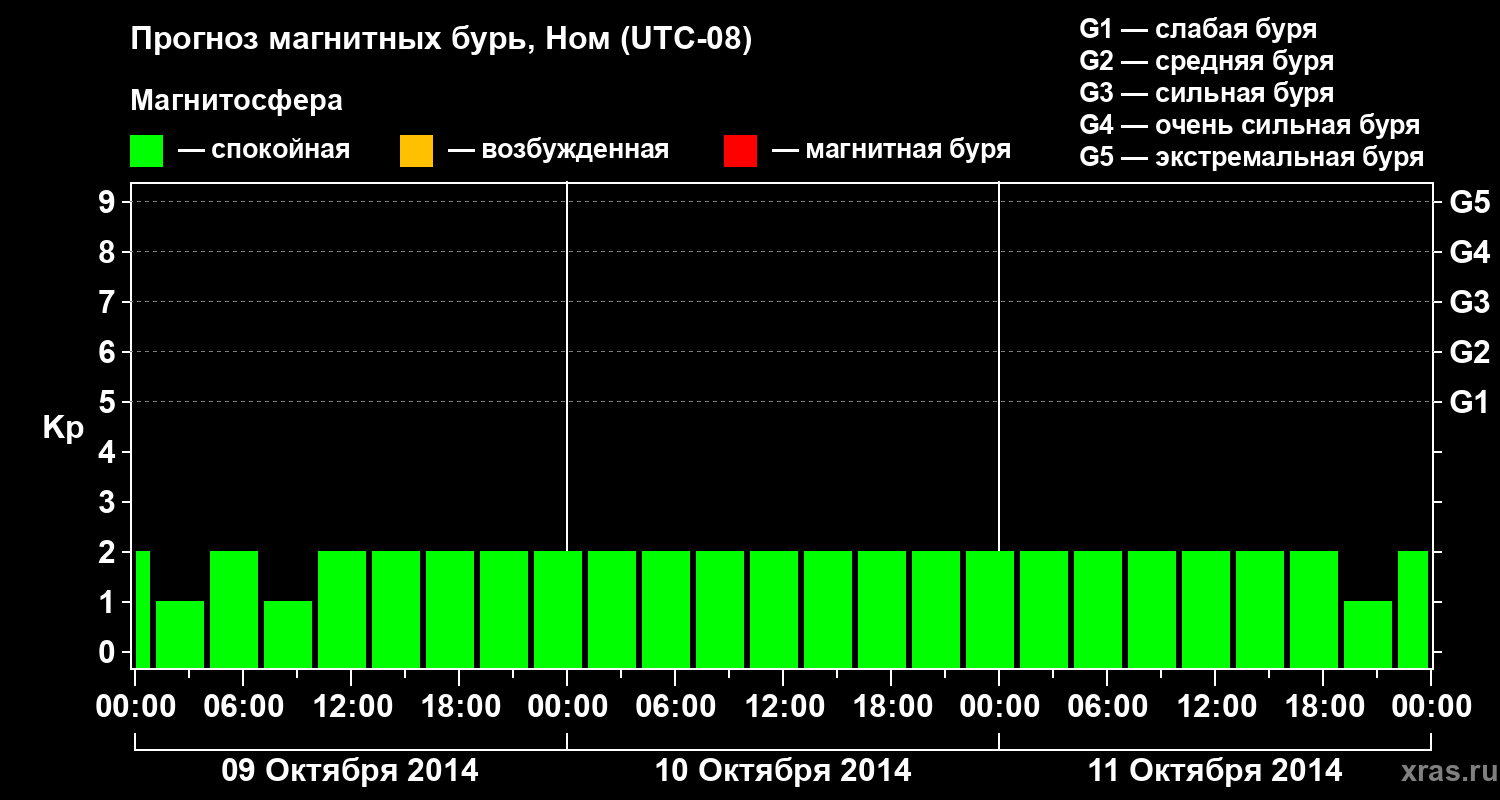Image resolution: width=1500 pixels, height=800 pixels.
Task: Select the '10 Октября 2014' date label
Action: click(783, 771)
